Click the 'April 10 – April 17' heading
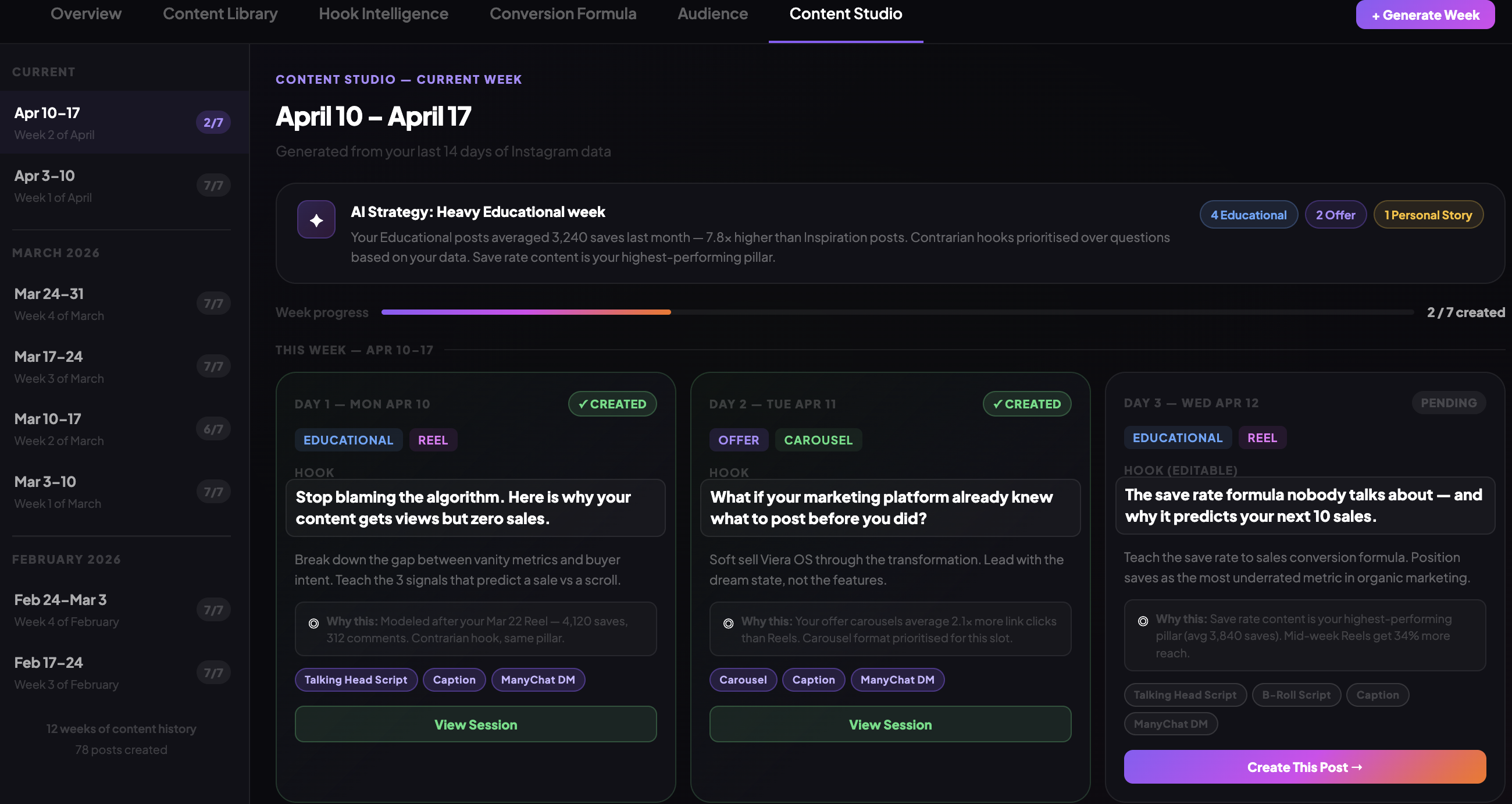 pos(373,116)
